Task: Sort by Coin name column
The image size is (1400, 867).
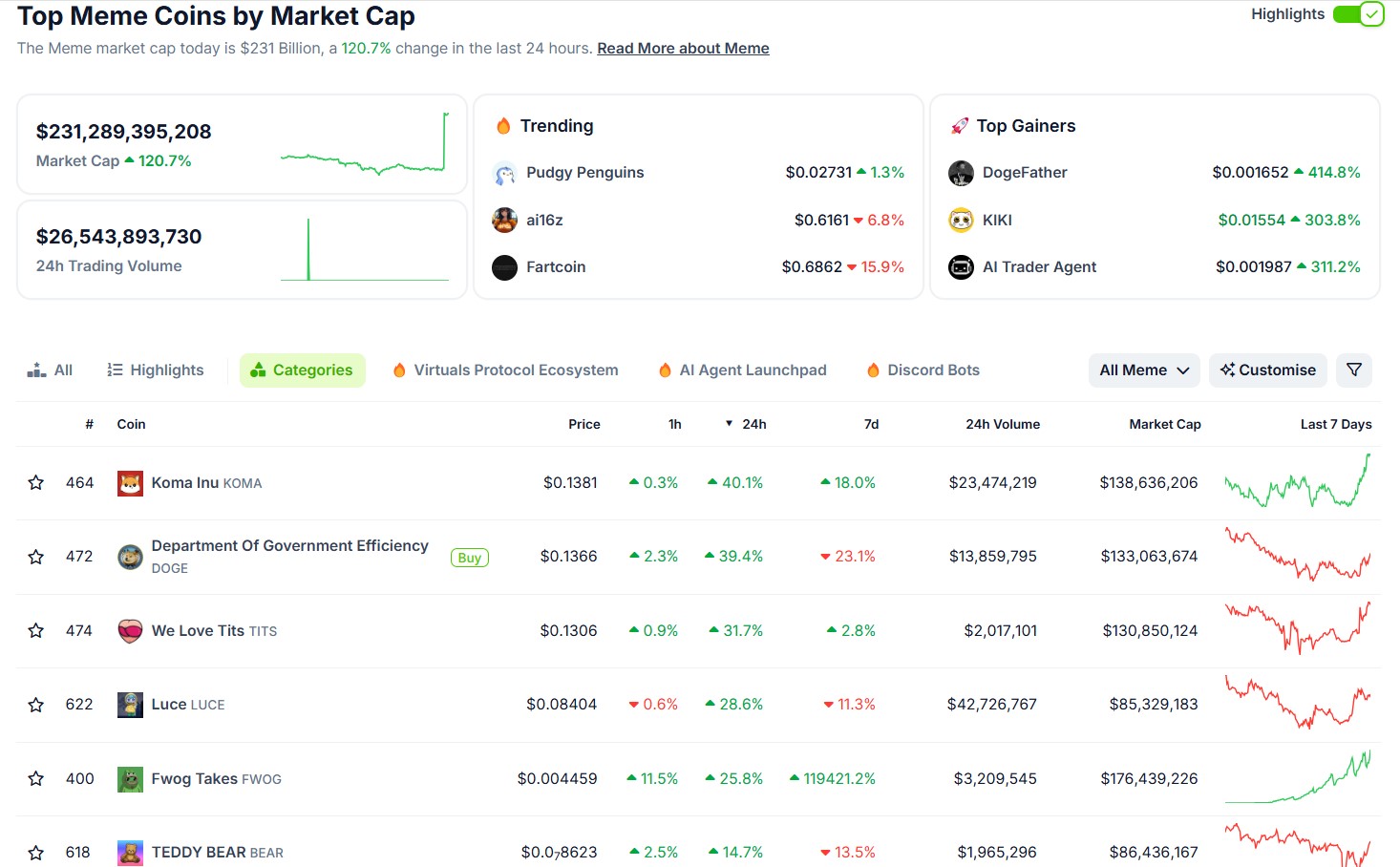Action: 131,424
